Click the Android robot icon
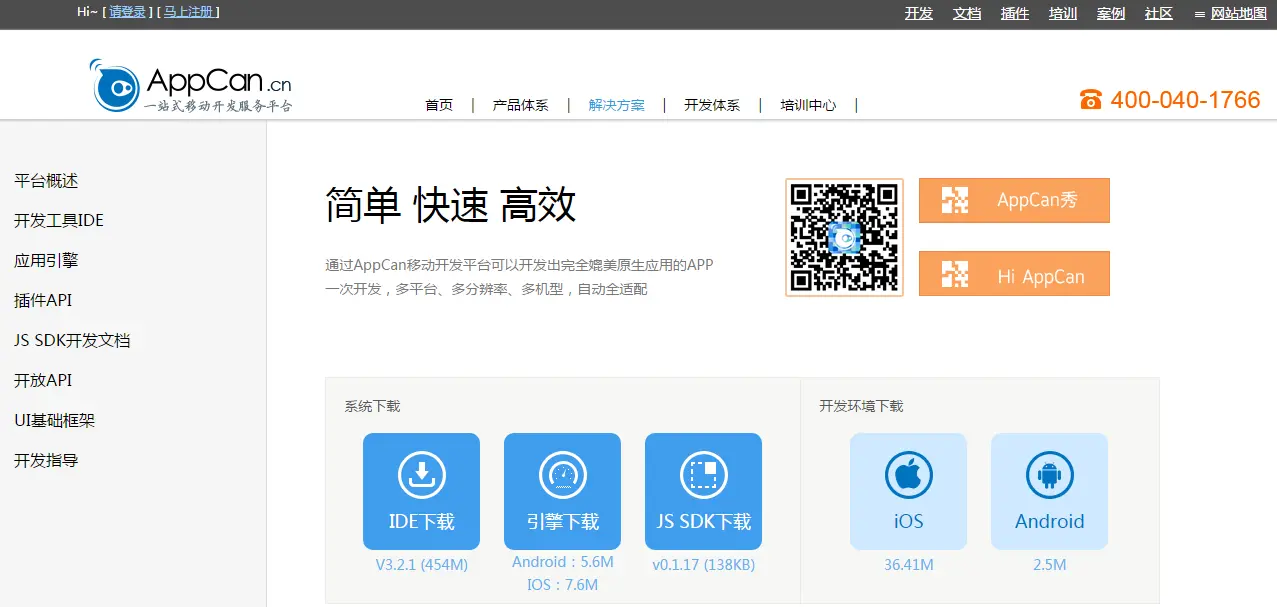The height and width of the screenshot is (607, 1277). pyautogui.click(x=1050, y=475)
